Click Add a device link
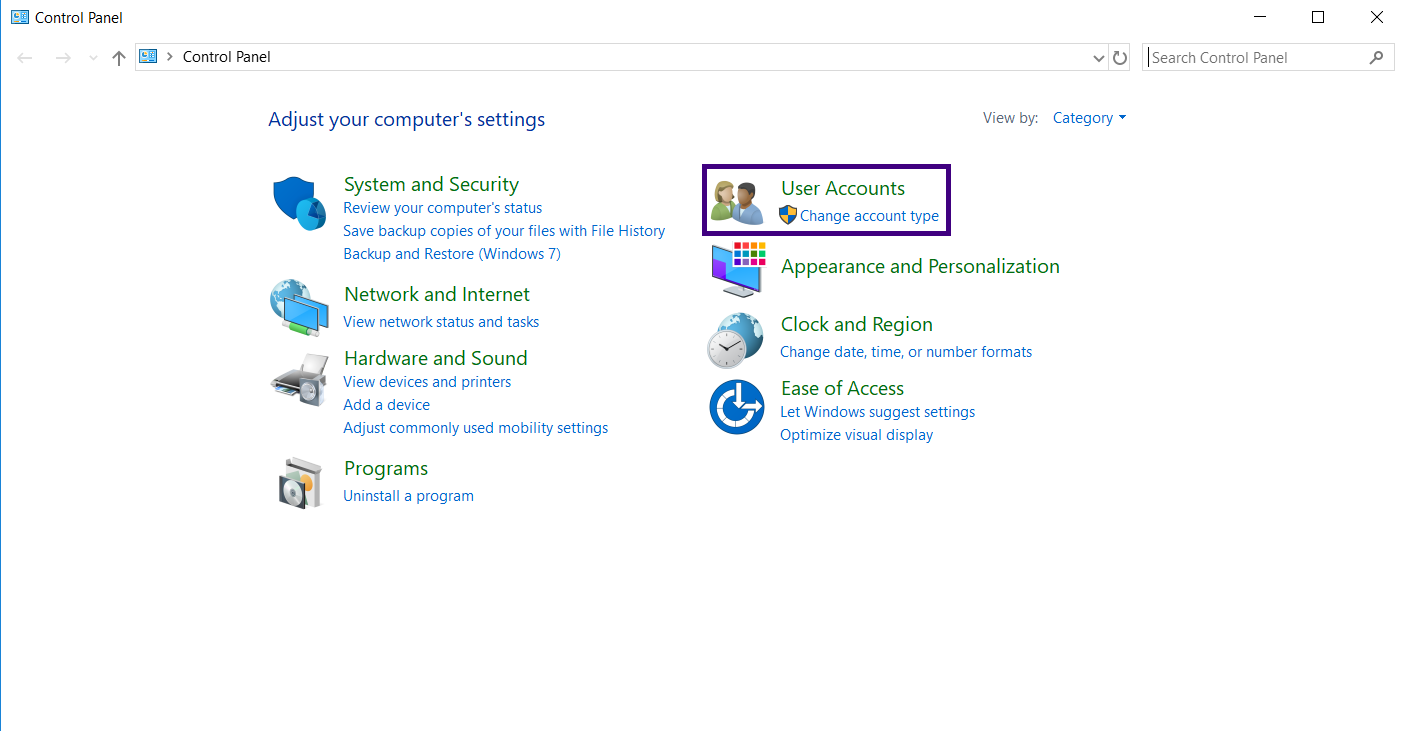Screen dimensions: 1406x731 click(386, 405)
